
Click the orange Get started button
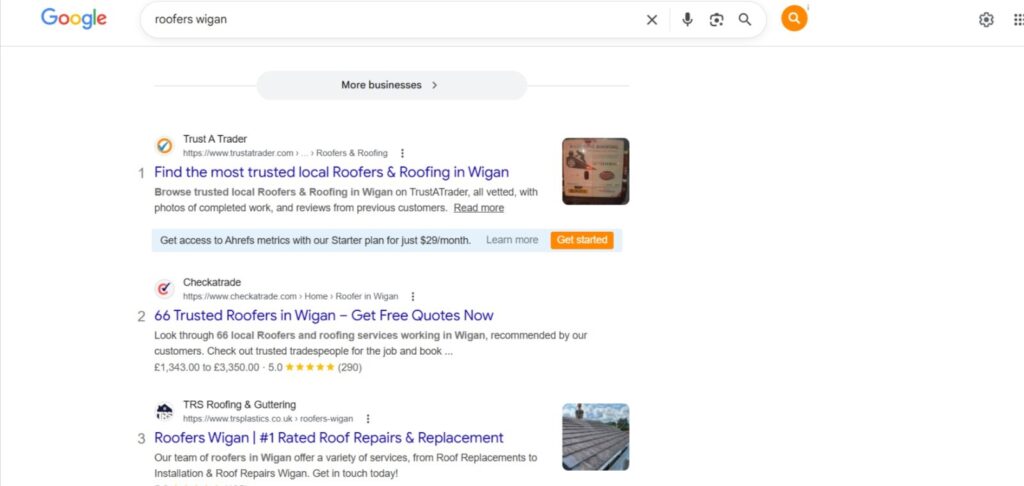point(582,240)
